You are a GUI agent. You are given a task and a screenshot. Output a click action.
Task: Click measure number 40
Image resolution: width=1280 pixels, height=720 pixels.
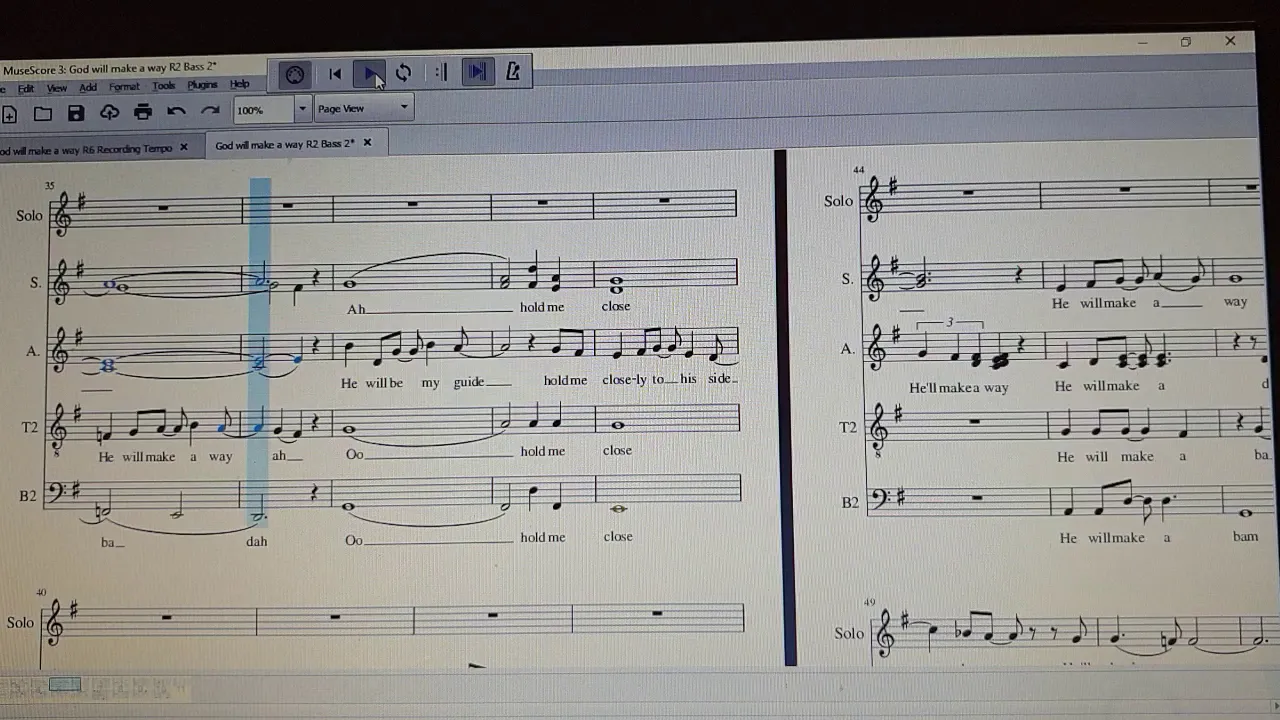41,592
